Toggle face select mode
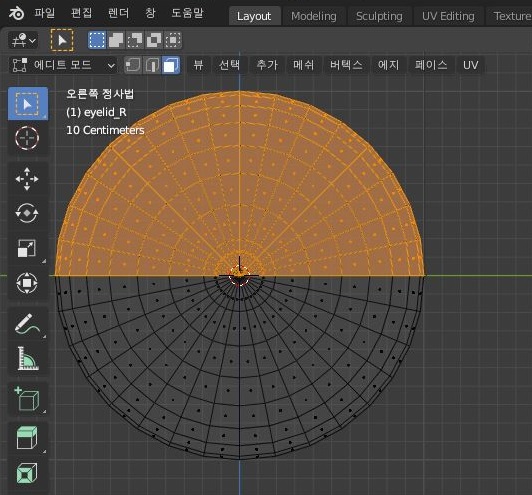 point(171,65)
